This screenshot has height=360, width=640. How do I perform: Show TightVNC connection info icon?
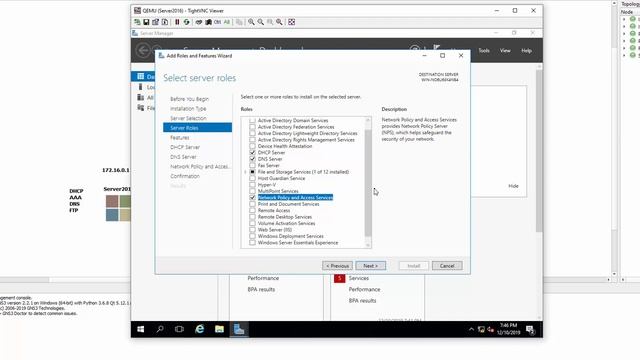(165, 22)
